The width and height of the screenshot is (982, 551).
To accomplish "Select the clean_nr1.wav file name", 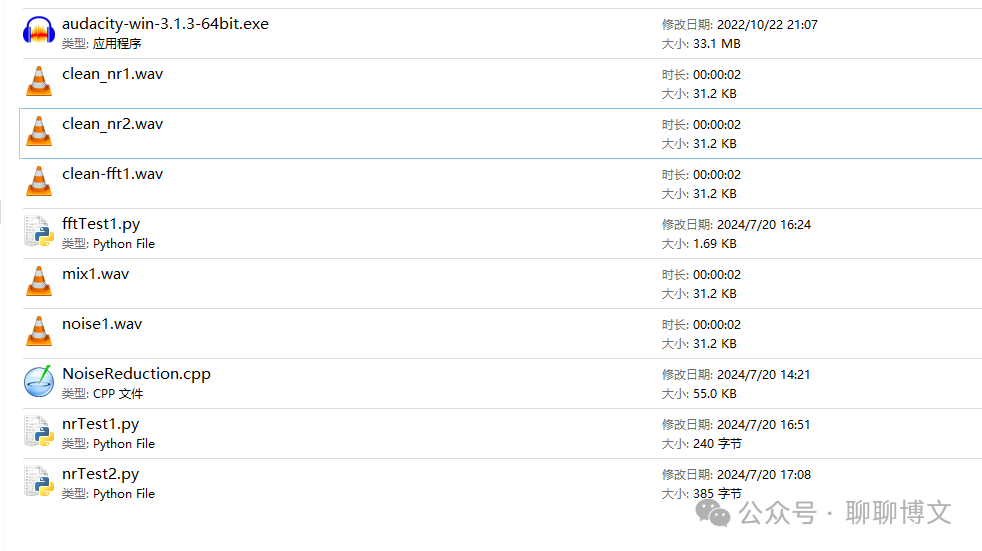I will click(x=112, y=74).
